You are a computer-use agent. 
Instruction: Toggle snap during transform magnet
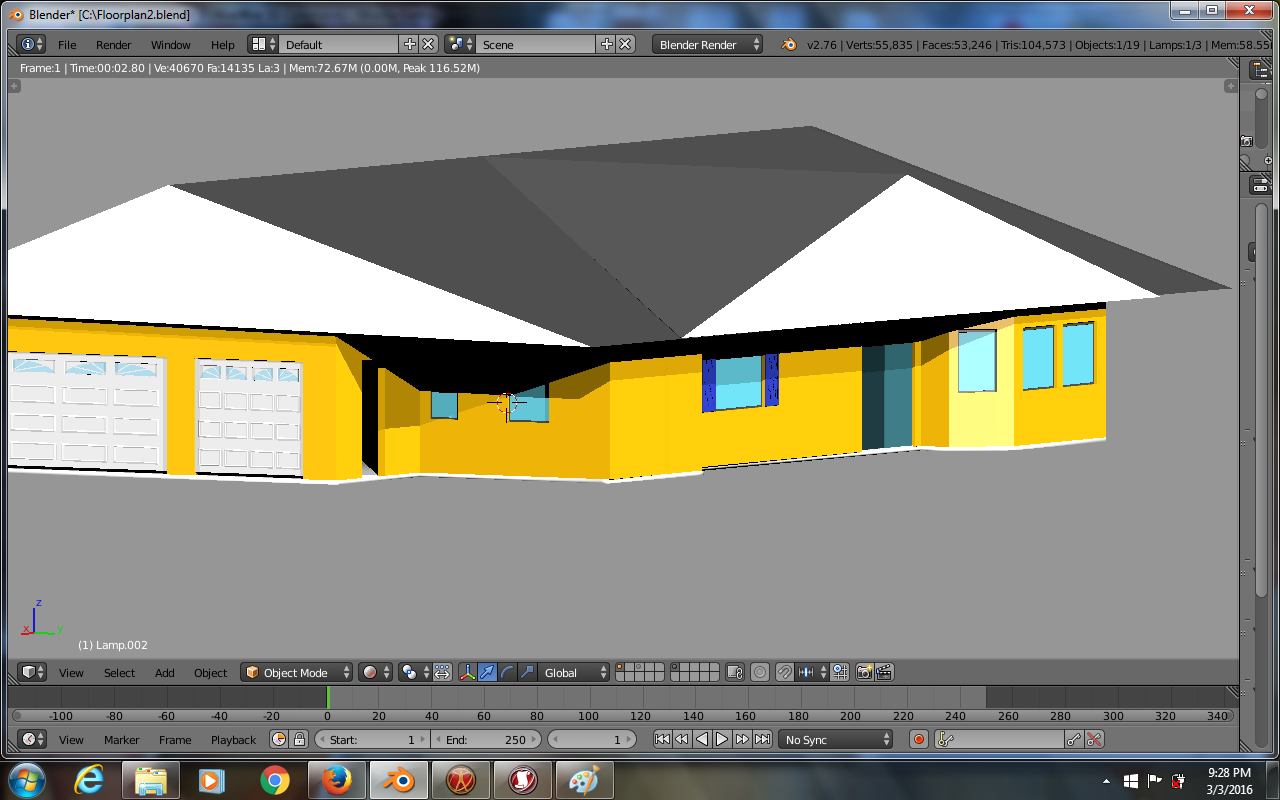coord(785,672)
